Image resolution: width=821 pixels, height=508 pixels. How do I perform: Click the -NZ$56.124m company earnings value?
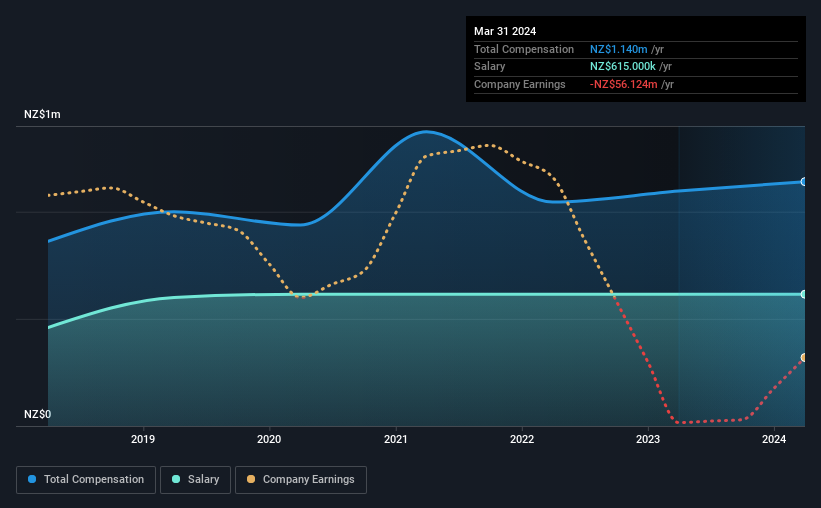click(623, 84)
